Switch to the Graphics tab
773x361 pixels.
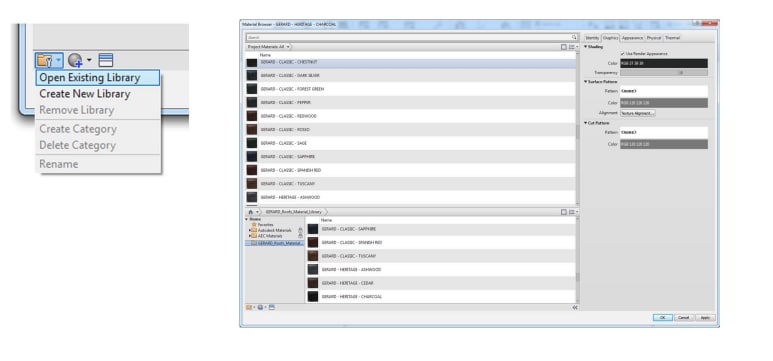click(x=610, y=37)
